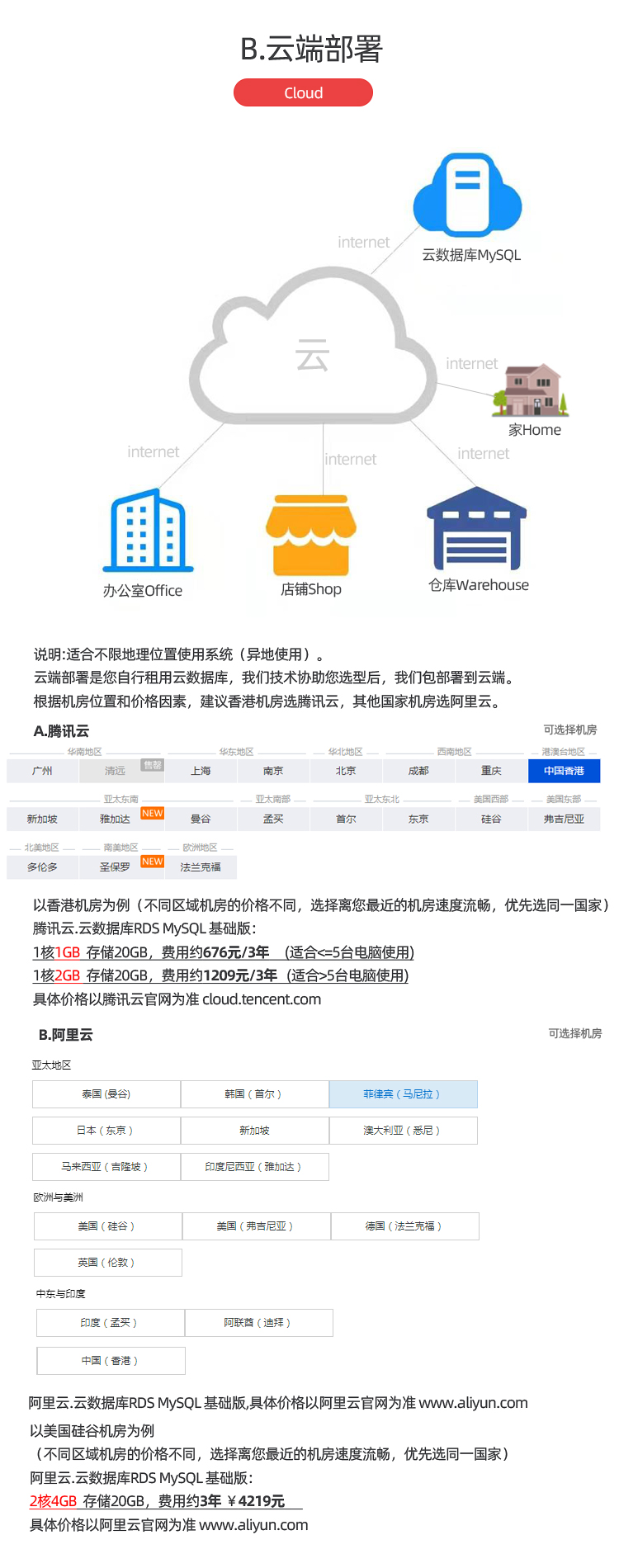
Task: Click the 中东与印度 section label
Action: coord(60,1294)
